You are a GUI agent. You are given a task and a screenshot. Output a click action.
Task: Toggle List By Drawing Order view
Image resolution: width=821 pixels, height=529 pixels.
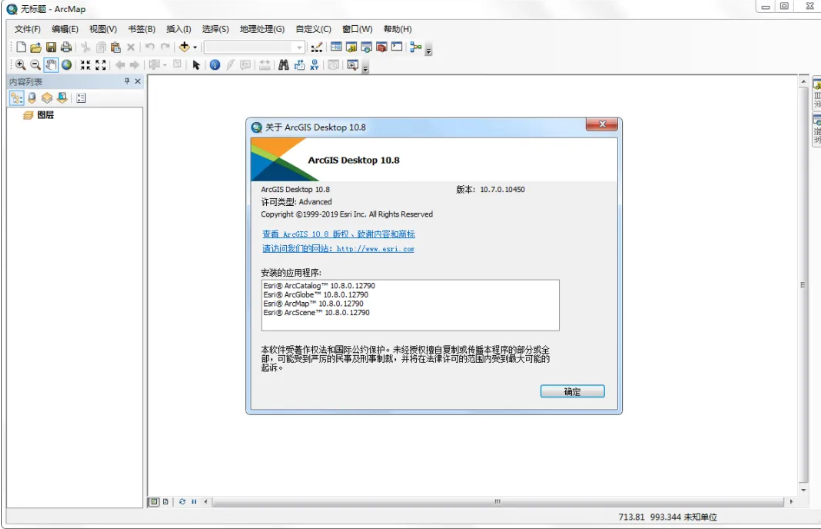pos(16,98)
